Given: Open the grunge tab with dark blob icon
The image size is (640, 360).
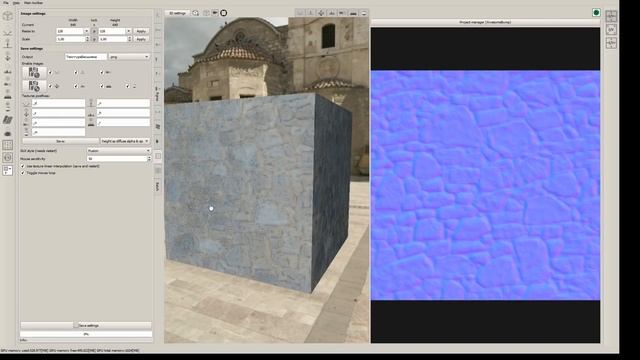Looking at the screenshot, I should (7, 133).
